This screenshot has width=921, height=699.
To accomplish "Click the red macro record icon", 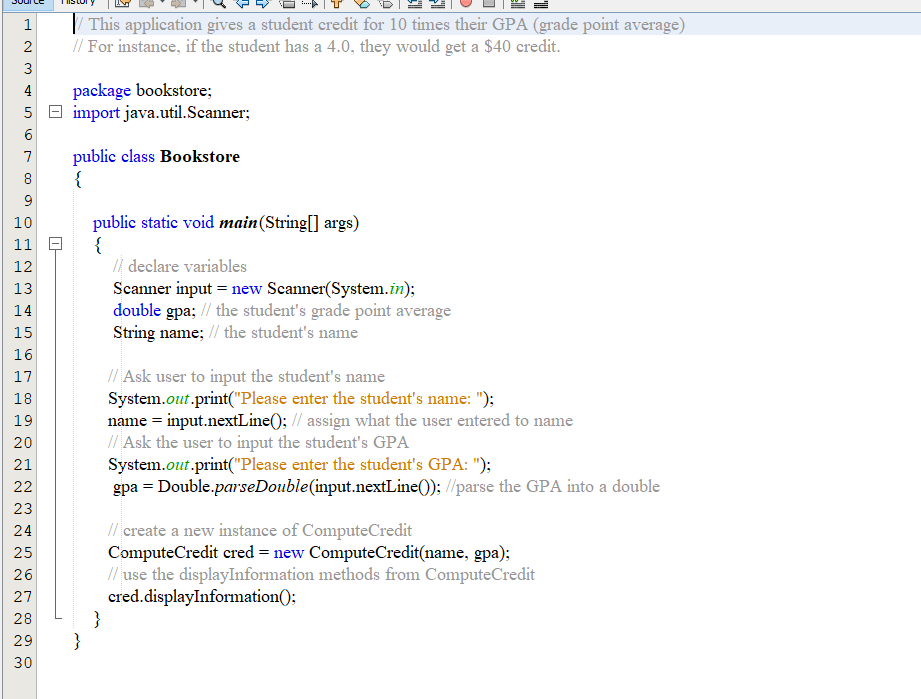I will click(466, 3).
